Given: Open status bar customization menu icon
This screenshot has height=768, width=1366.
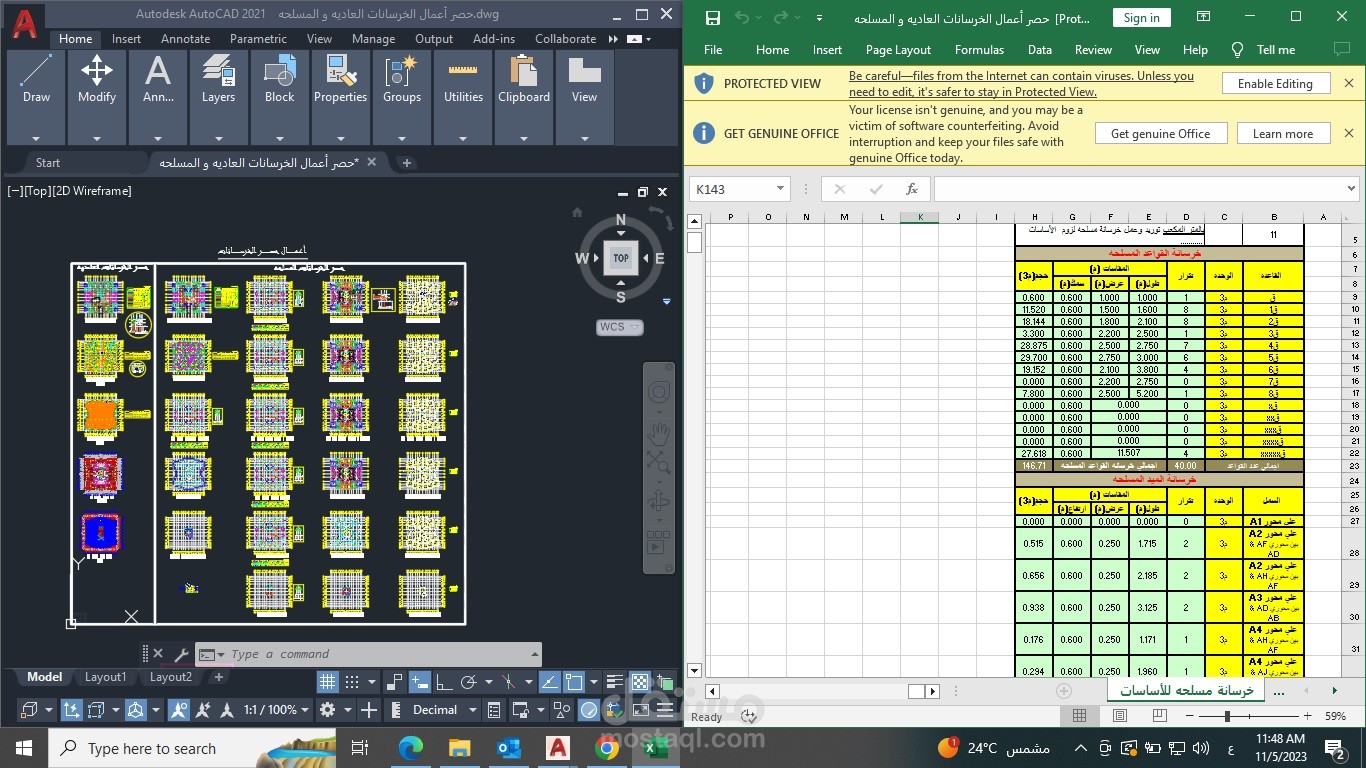Looking at the screenshot, I should (x=664, y=710).
